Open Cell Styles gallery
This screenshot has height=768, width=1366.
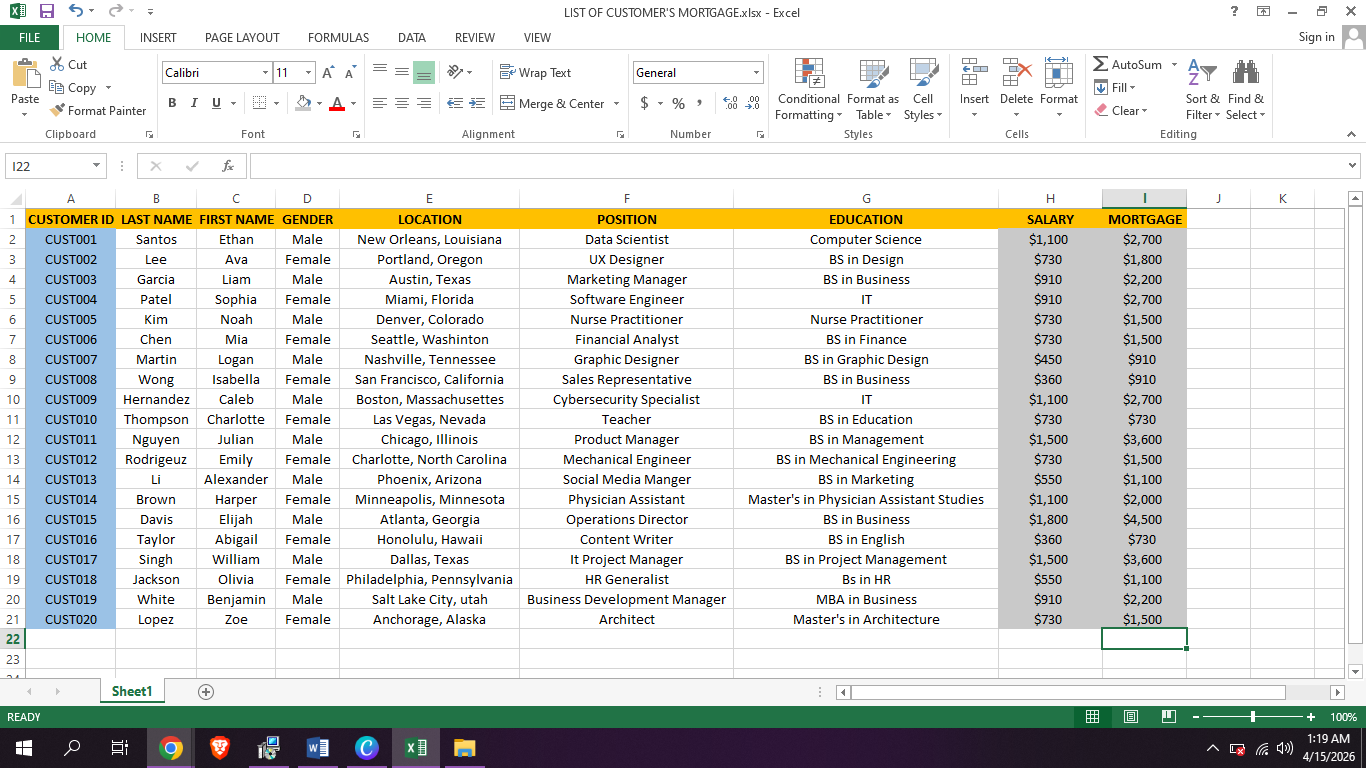point(923,89)
